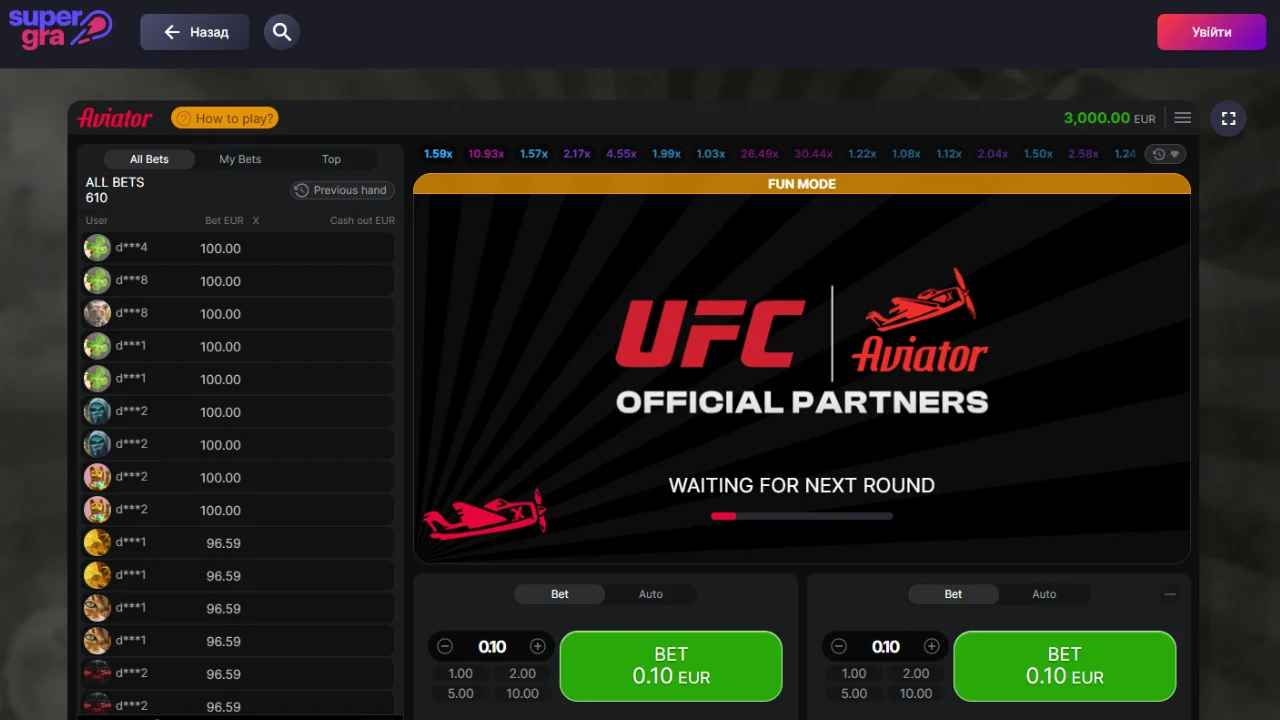Click the UFC Aviator partners banner

[802, 342]
